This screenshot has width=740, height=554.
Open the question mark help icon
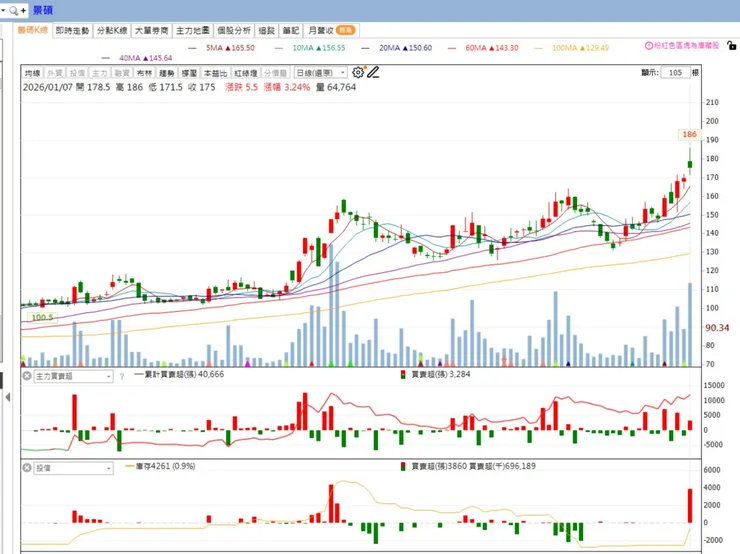pos(122,376)
